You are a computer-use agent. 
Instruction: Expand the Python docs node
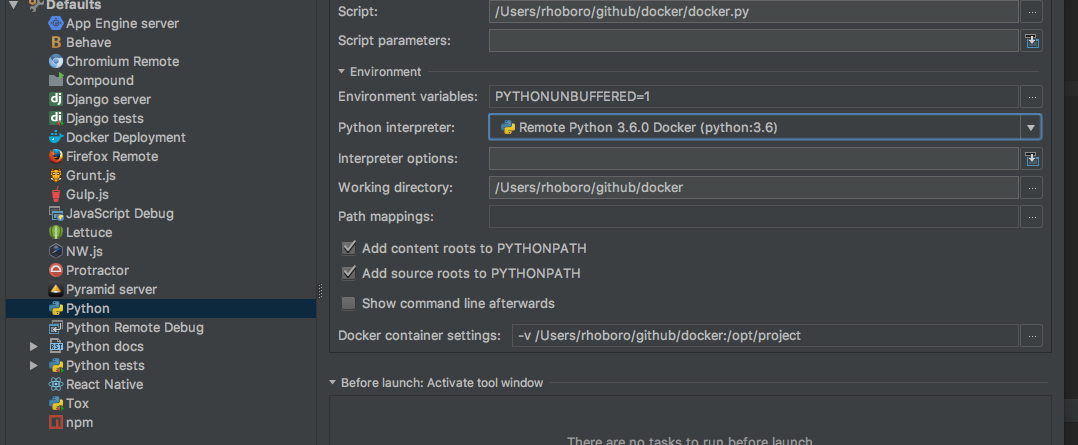coord(34,347)
